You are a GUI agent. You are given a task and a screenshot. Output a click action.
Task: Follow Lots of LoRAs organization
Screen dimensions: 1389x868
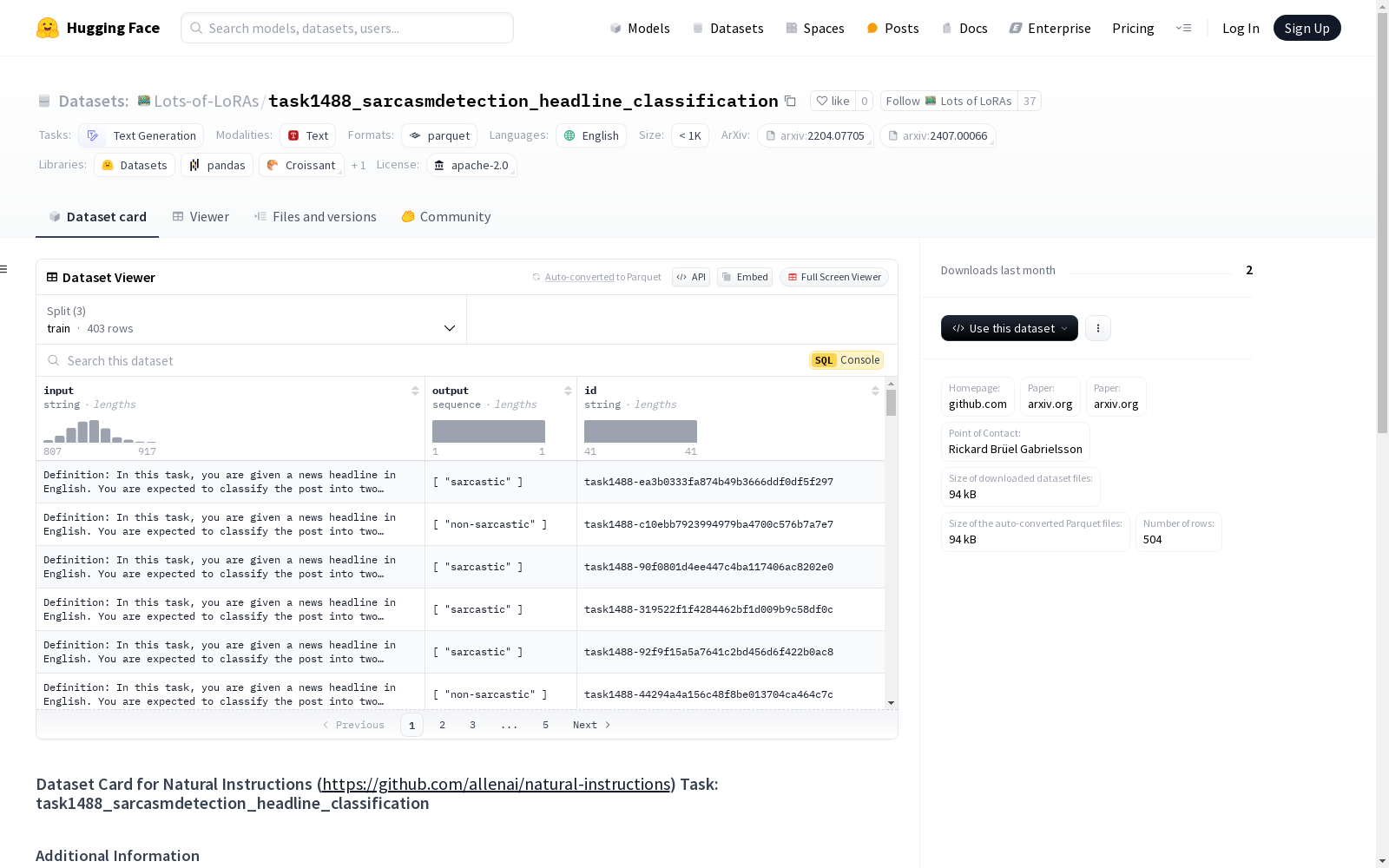(x=949, y=101)
